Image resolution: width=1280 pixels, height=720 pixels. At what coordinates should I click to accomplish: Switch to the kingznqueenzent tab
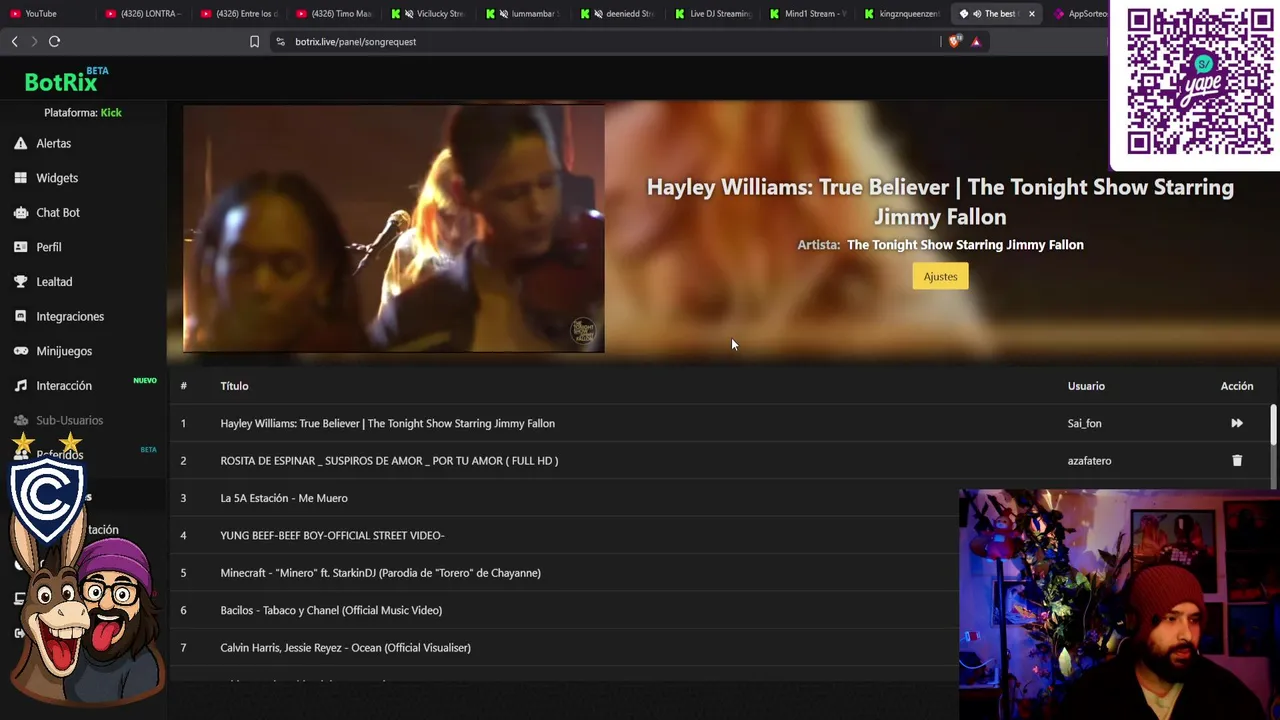point(902,14)
